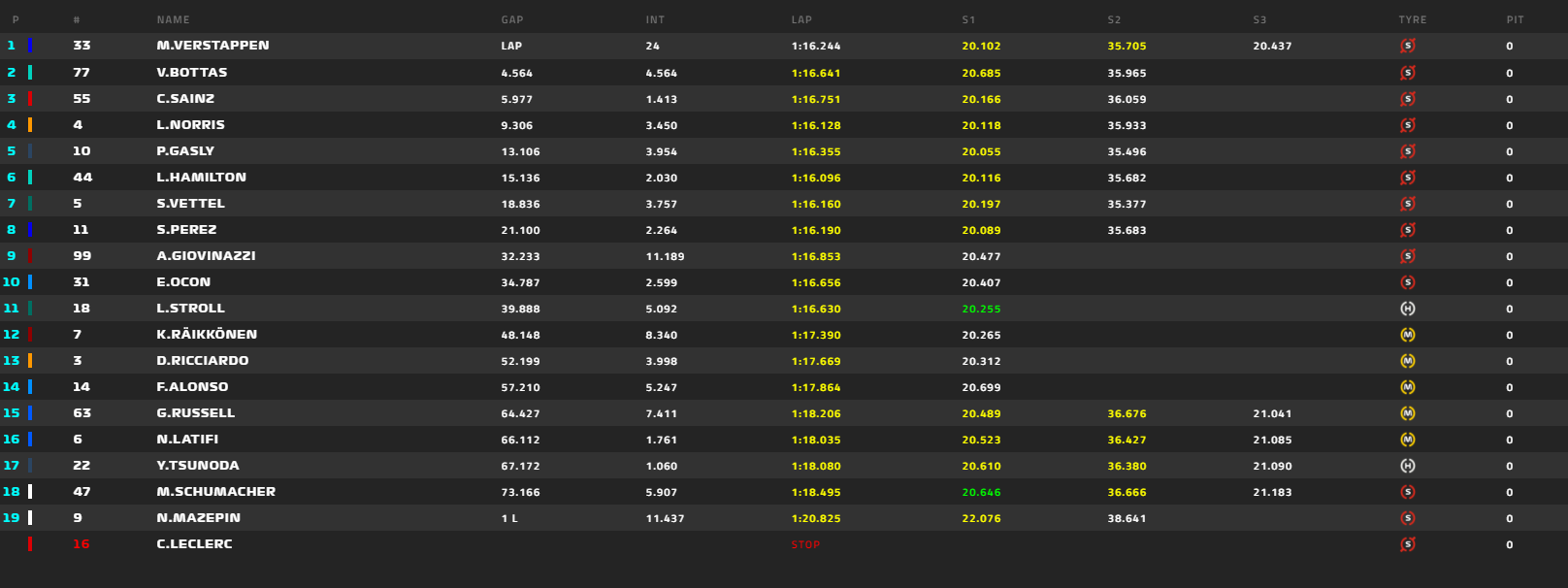Click Russell's medium tyre icon
The width and height of the screenshot is (1568, 588).
[x=1408, y=413]
